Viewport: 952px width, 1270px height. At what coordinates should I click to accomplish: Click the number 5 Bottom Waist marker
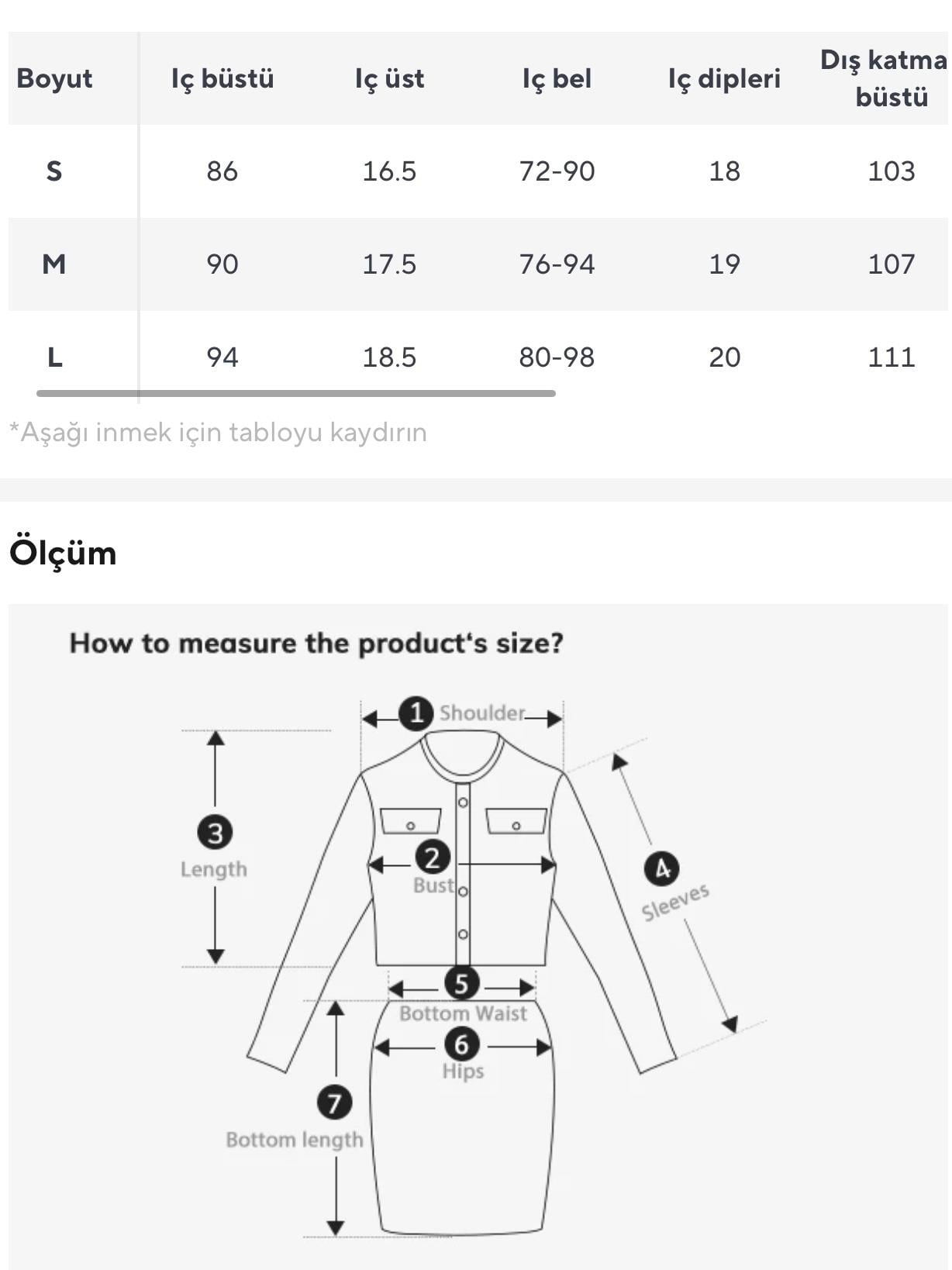point(461,984)
